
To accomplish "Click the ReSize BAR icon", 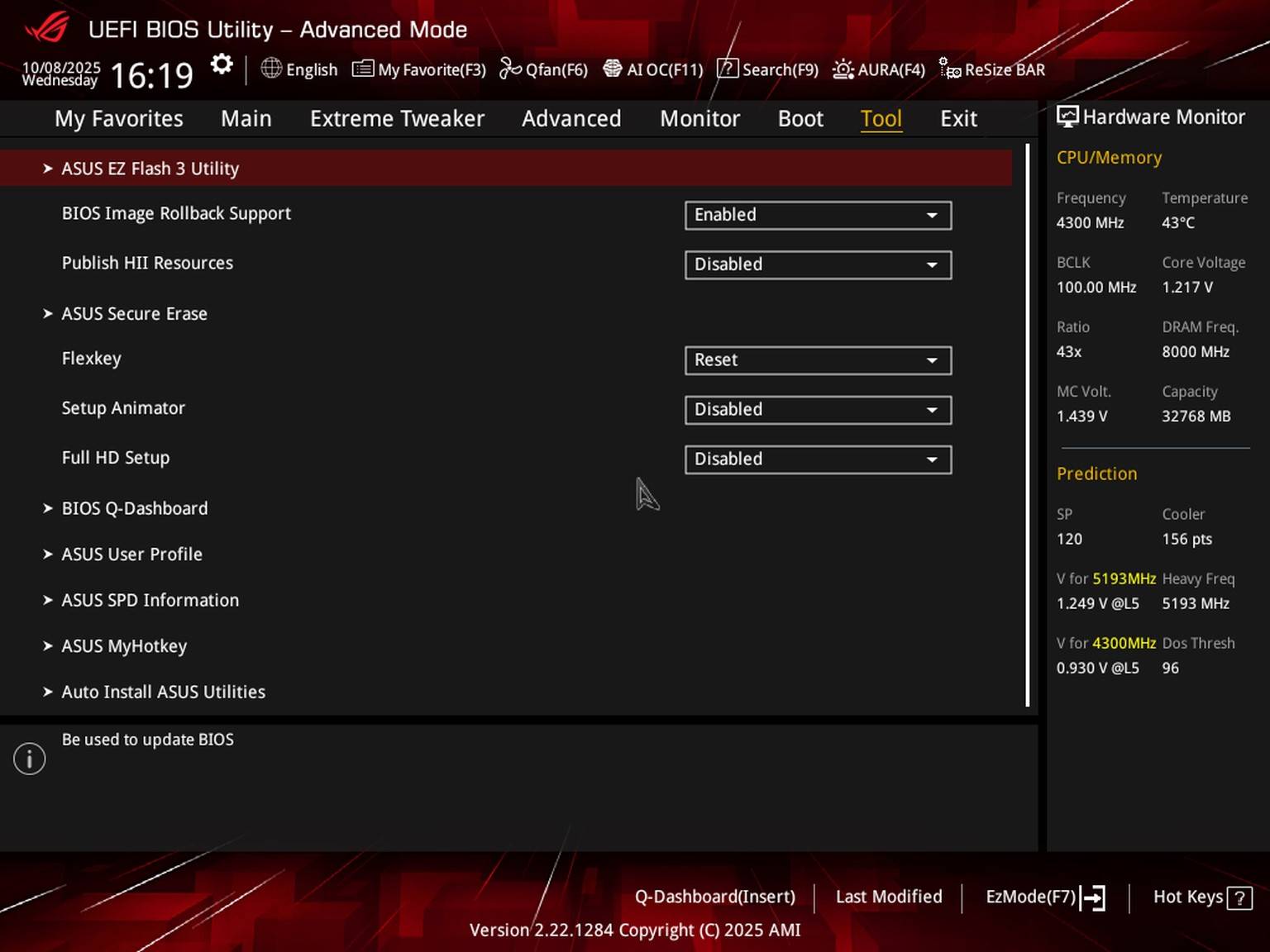I will pyautogui.click(x=950, y=69).
